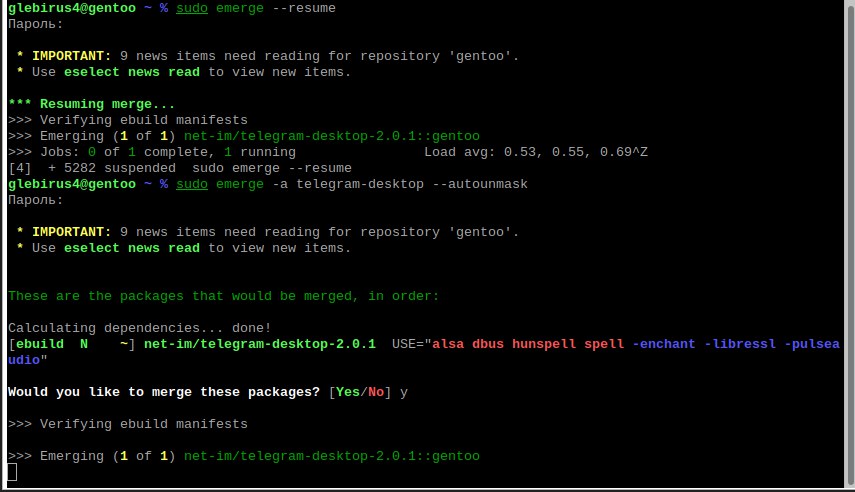Click the 'Load avg: 0.53, 0.55, 0.69^Z' text

[x=536, y=152]
